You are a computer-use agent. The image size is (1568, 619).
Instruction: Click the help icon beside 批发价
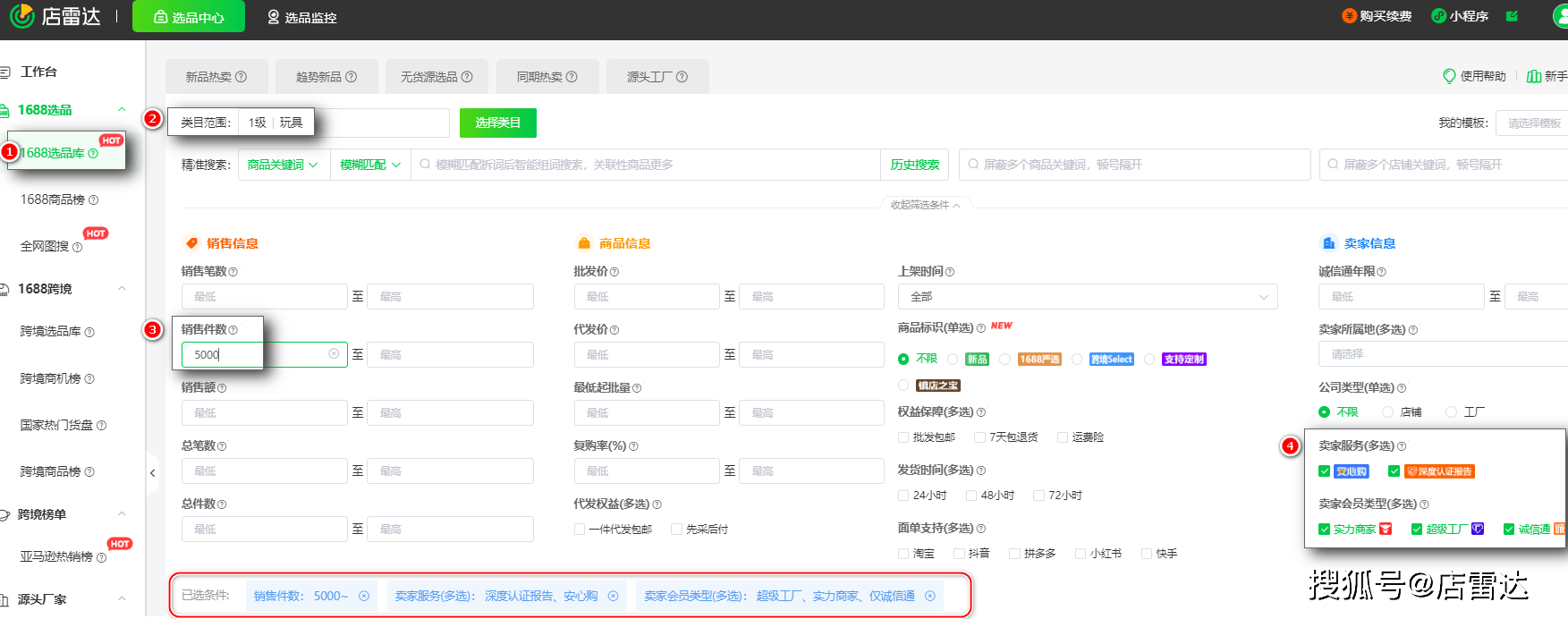coord(614,272)
